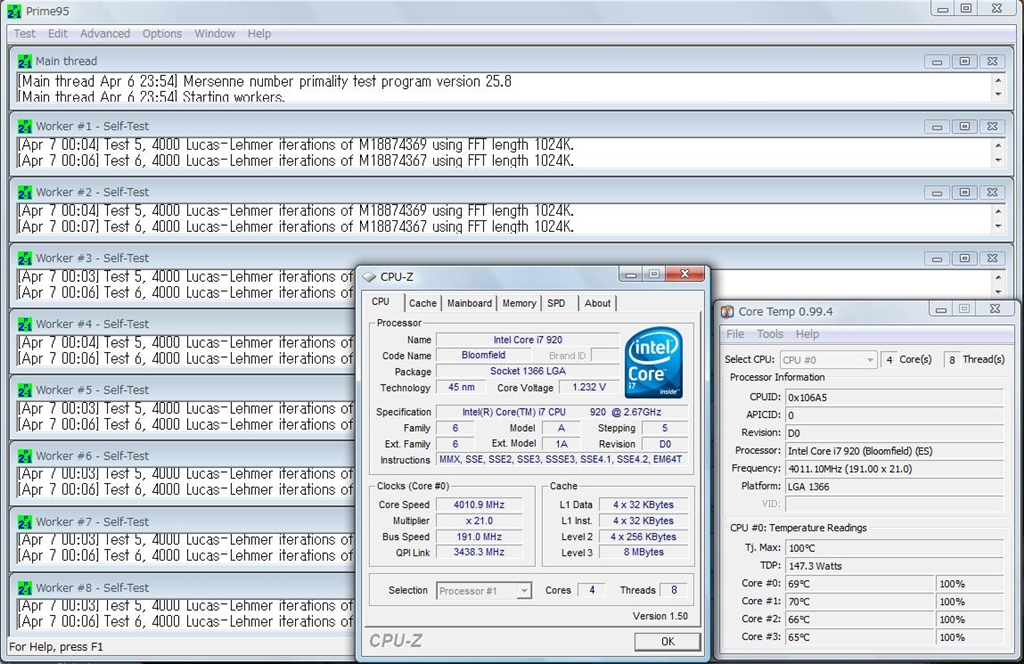Click the Worker #8 Self-Test window icon
1024x664 pixels.
point(25,588)
